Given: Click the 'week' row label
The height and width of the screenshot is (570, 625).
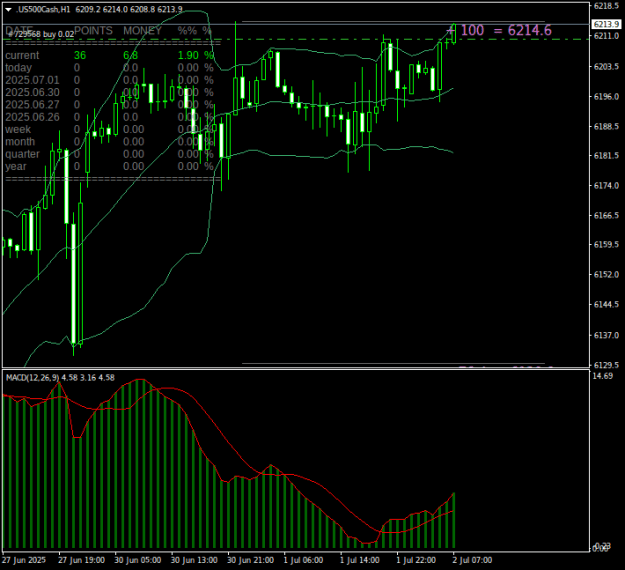Looking at the screenshot, I should [x=18, y=130].
